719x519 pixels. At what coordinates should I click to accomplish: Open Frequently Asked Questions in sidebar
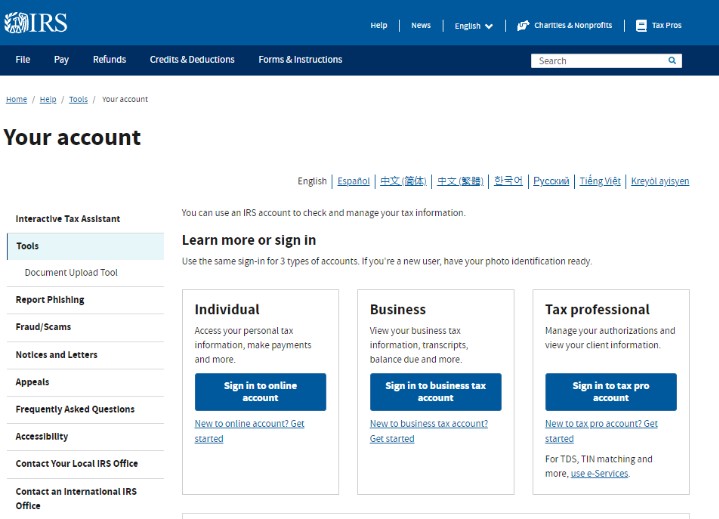click(x=75, y=409)
